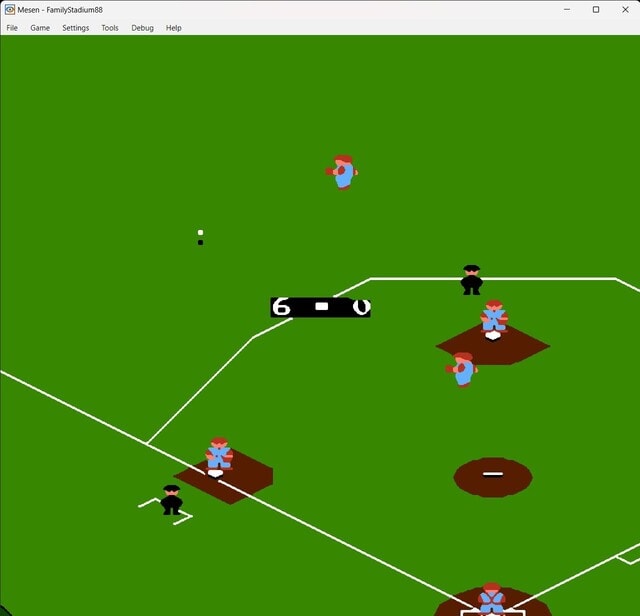This screenshot has width=640, height=616.
Task: Open the File menu
Action: pos(12,28)
